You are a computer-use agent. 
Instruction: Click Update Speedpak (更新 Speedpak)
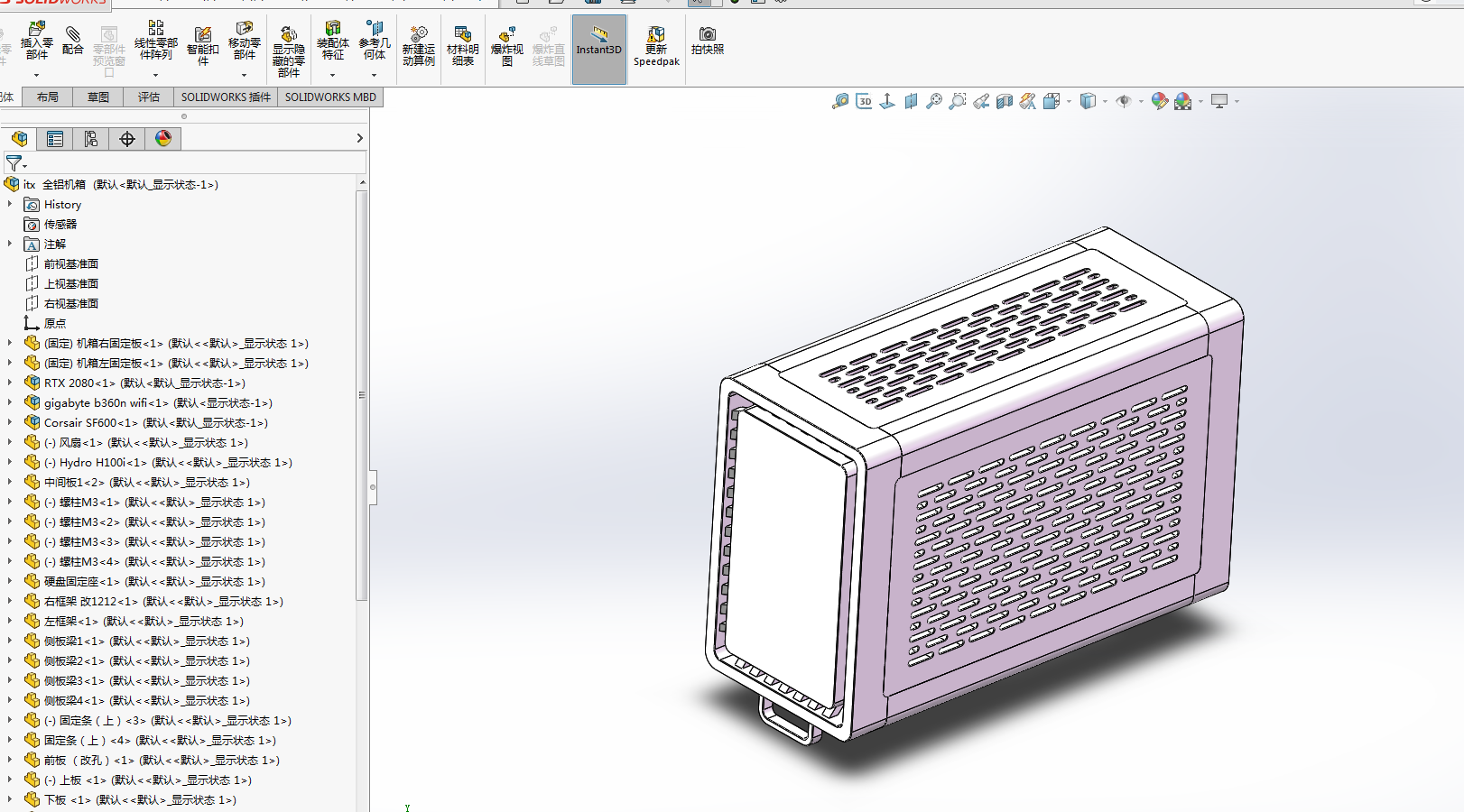pyautogui.click(x=656, y=47)
